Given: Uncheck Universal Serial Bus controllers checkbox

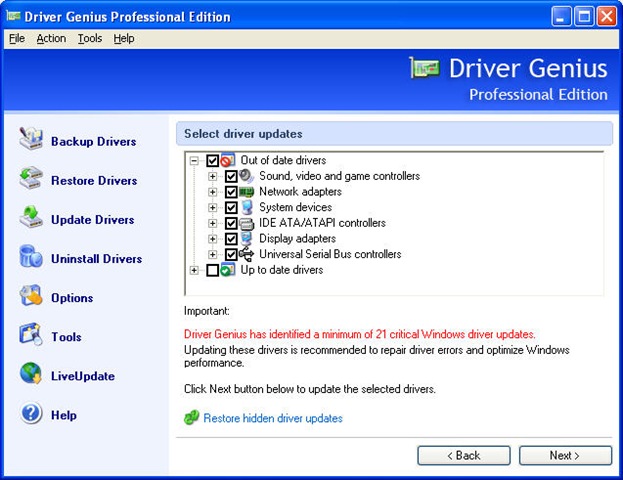Looking at the screenshot, I should click(231, 254).
